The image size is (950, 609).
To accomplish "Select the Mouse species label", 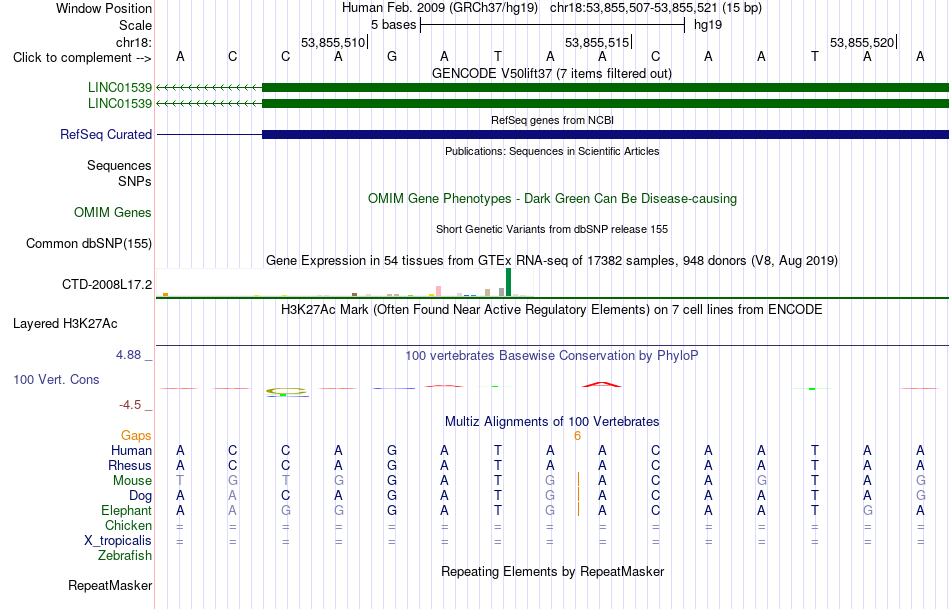I will pyautogui.click(x=132, y=481).
